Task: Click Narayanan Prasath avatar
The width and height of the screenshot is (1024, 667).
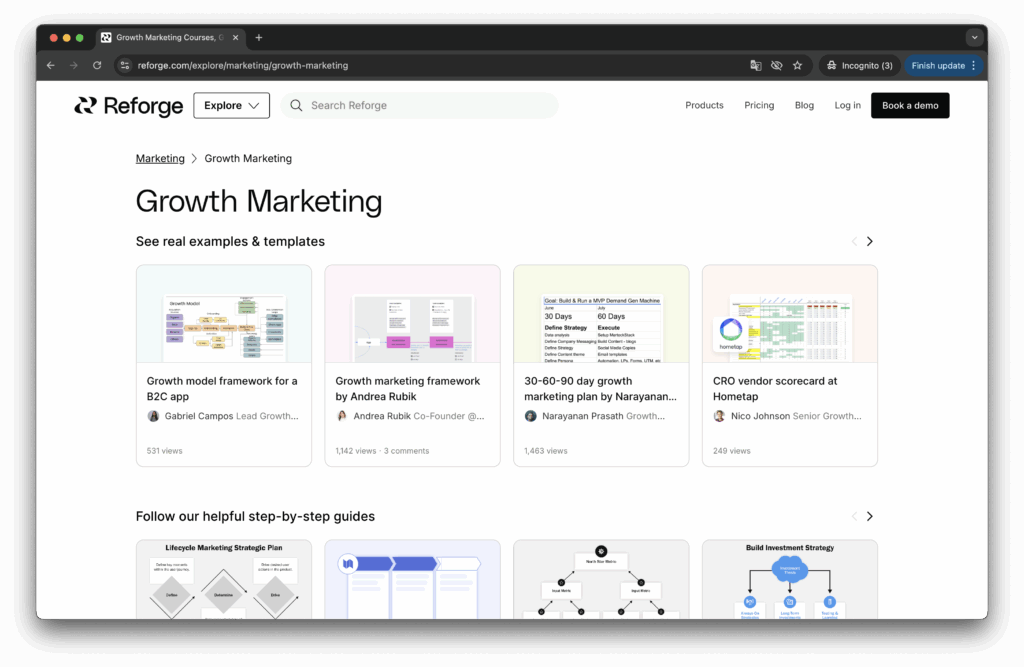Action: [530, 416]
